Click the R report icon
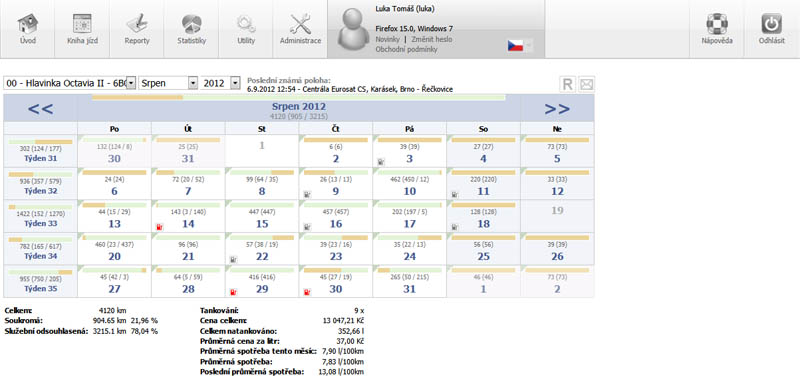The image size is (800, 379). click(567, 84)
